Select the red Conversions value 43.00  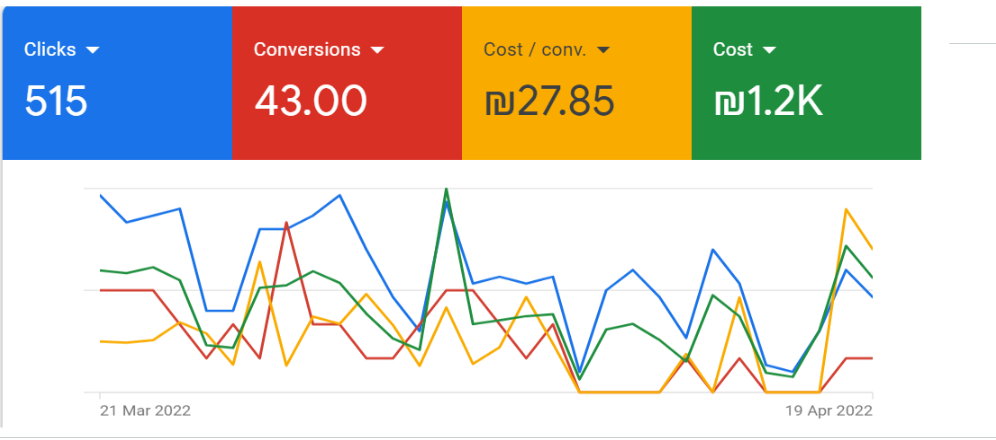pyautogui.click(x=311, y=101)
